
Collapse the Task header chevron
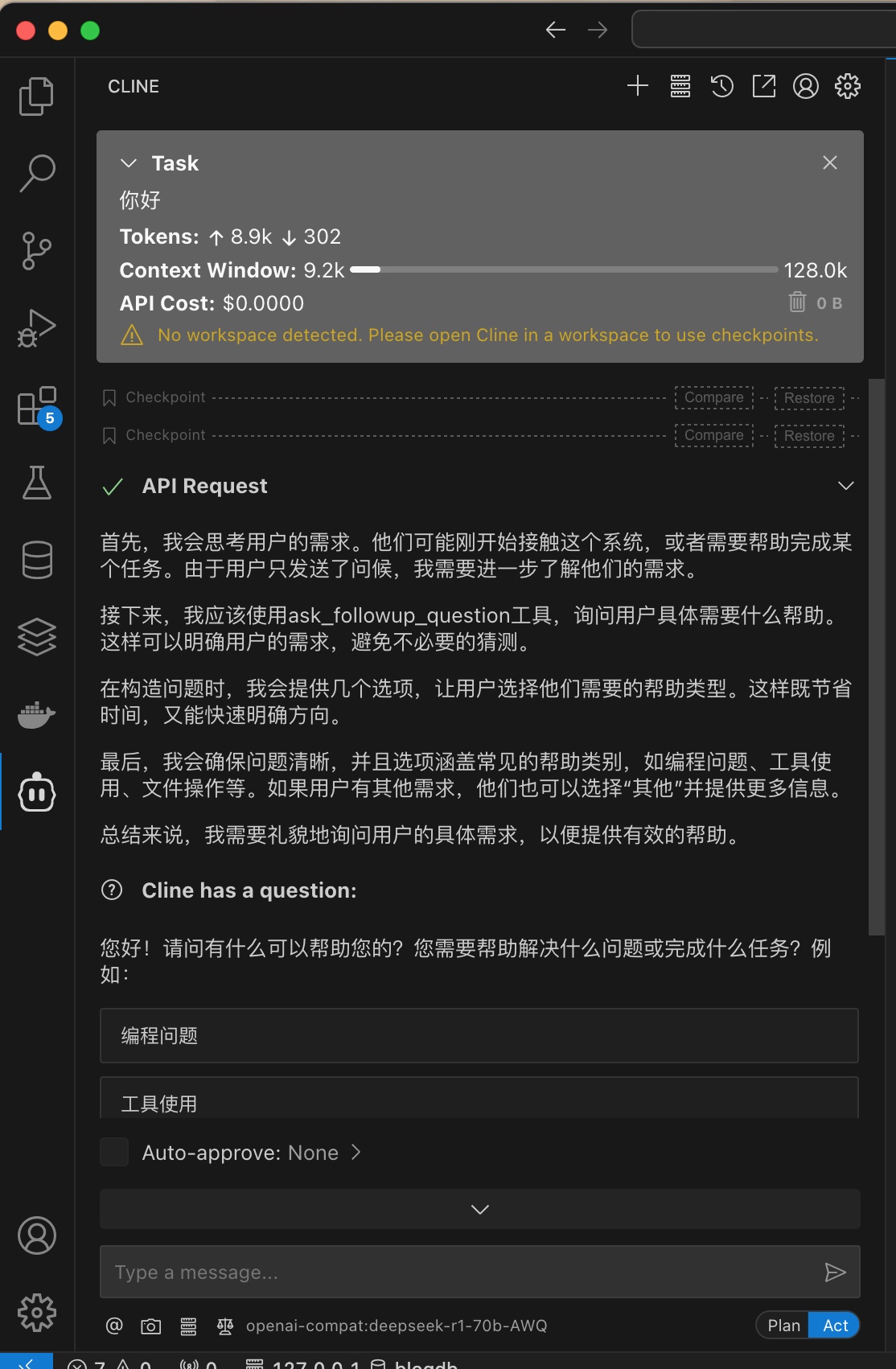point(129,163)
